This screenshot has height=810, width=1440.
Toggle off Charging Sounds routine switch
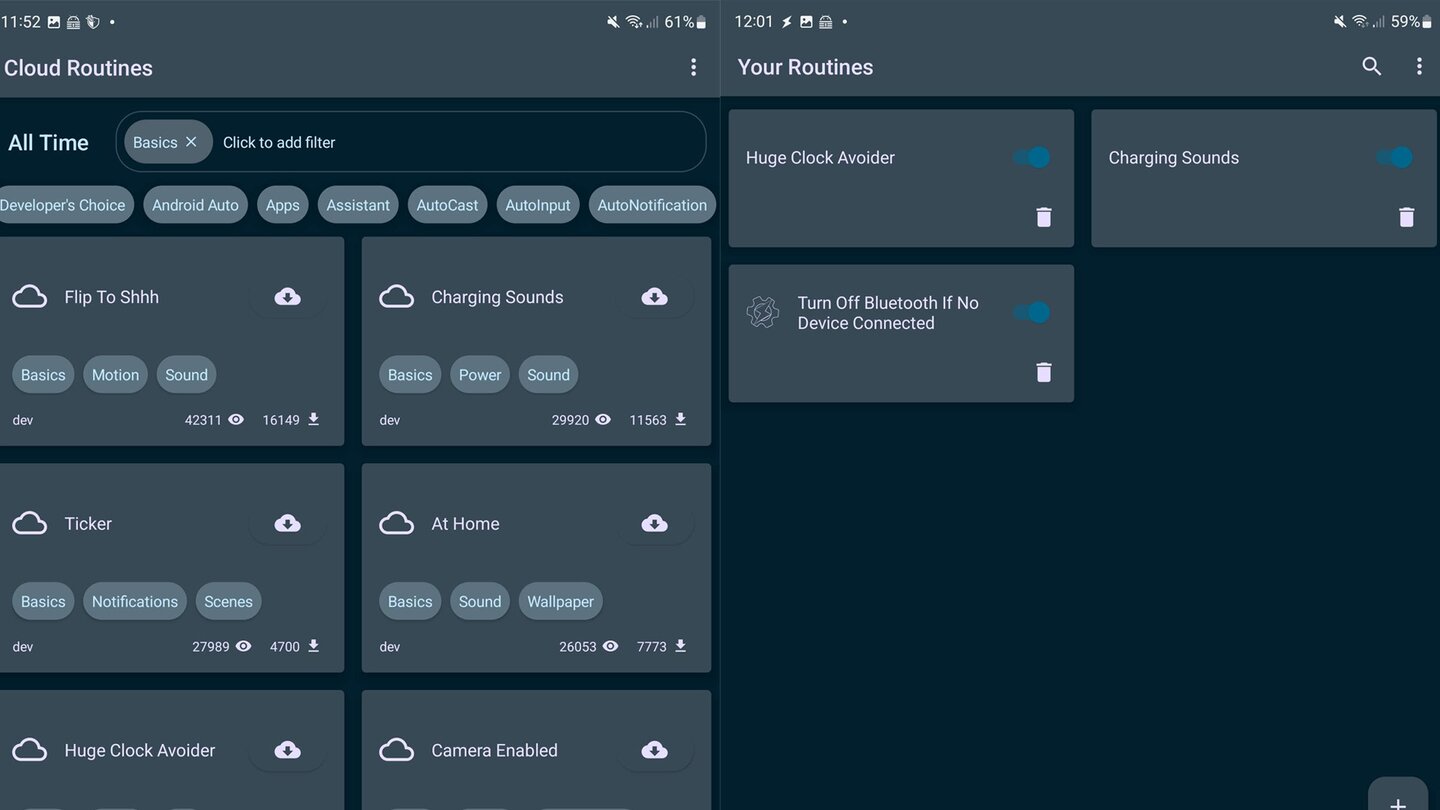[x=1394, y=158]
